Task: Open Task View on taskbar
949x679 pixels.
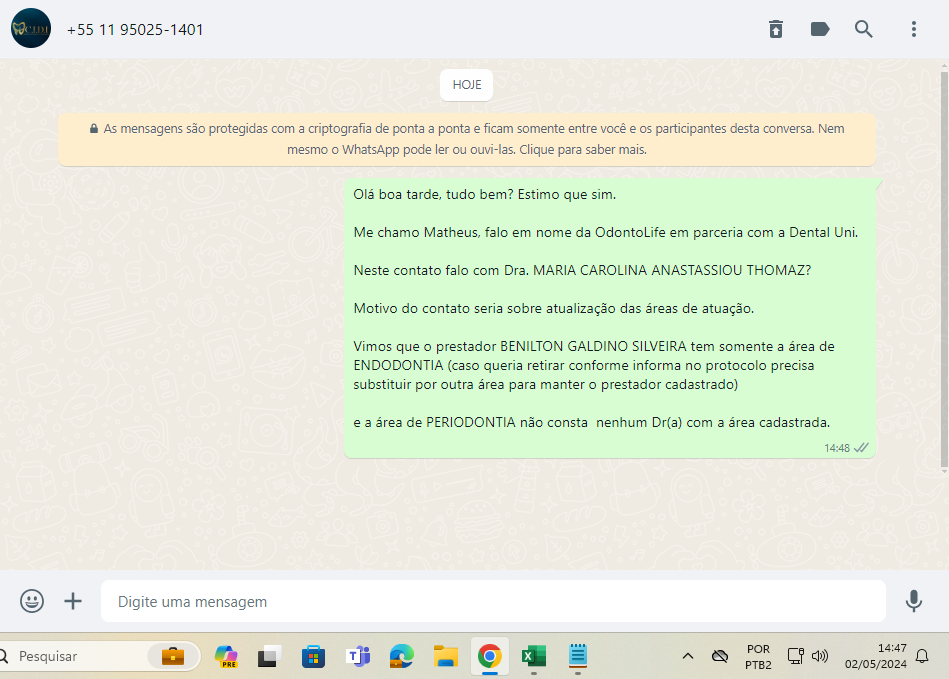Action: click(x=269, y=656)
